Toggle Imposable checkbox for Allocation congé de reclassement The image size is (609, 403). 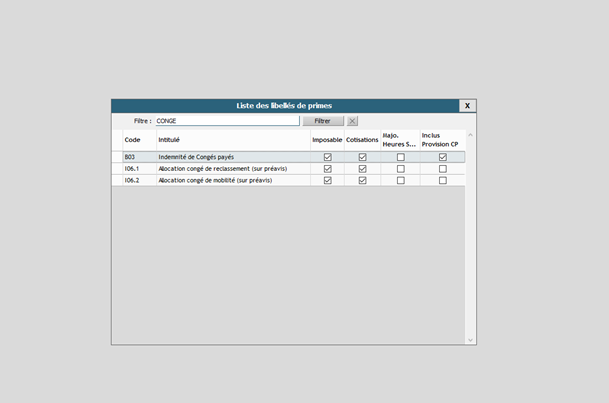pos(327,169)
